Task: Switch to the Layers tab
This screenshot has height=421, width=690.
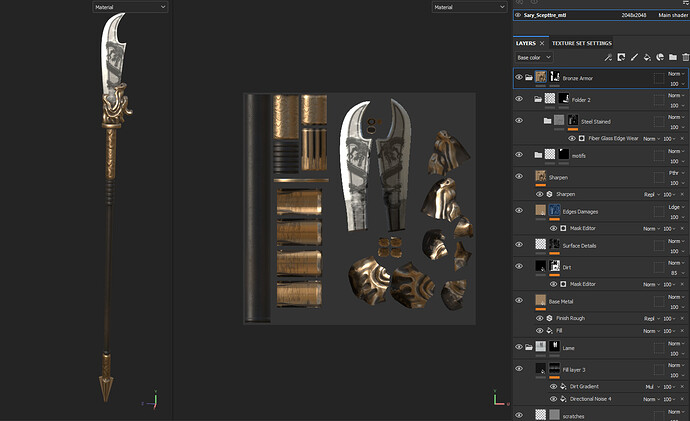Action: 526,43
